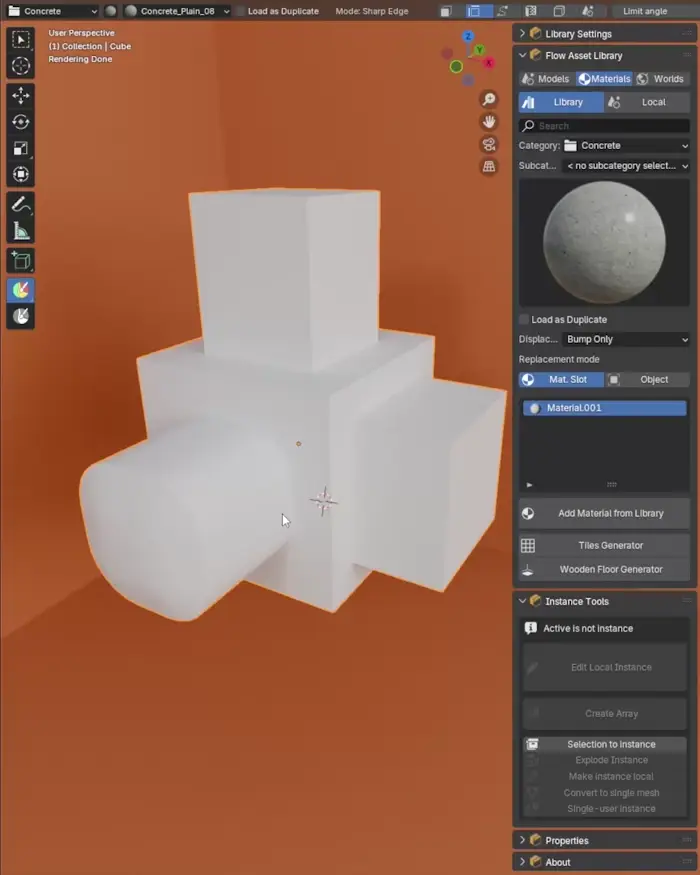Click the linked object mode icon in header

point(559,11)
